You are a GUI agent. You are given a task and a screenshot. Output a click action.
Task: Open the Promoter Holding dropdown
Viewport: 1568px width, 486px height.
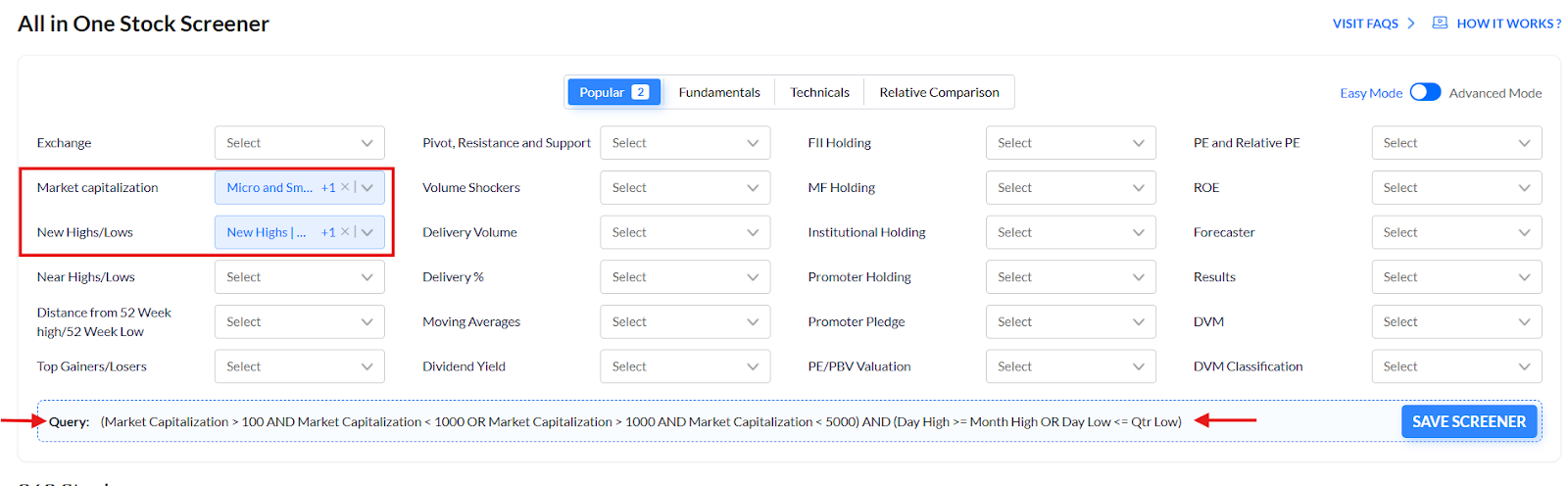1070,277
